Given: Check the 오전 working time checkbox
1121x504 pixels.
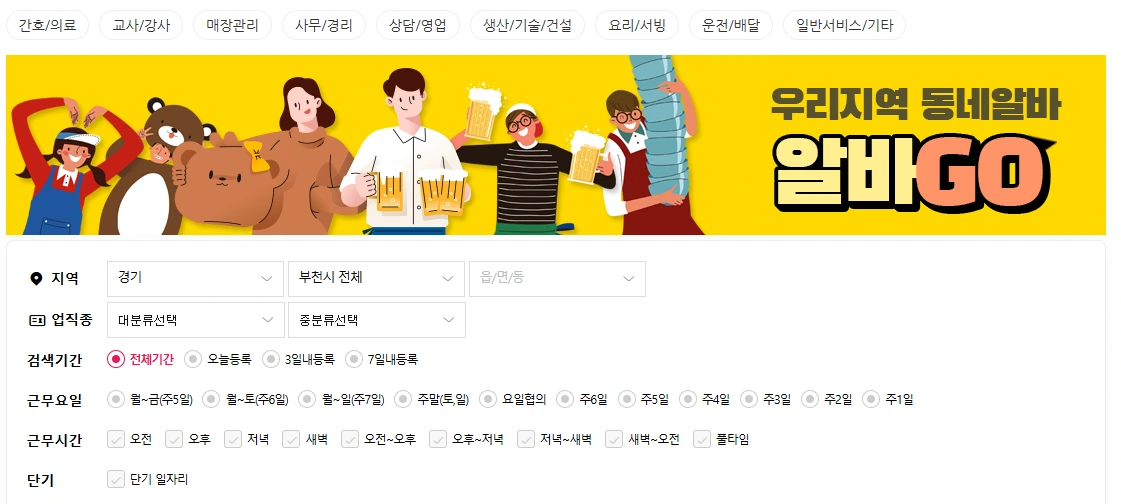Looking at the screenshot, I should [116, 439].
